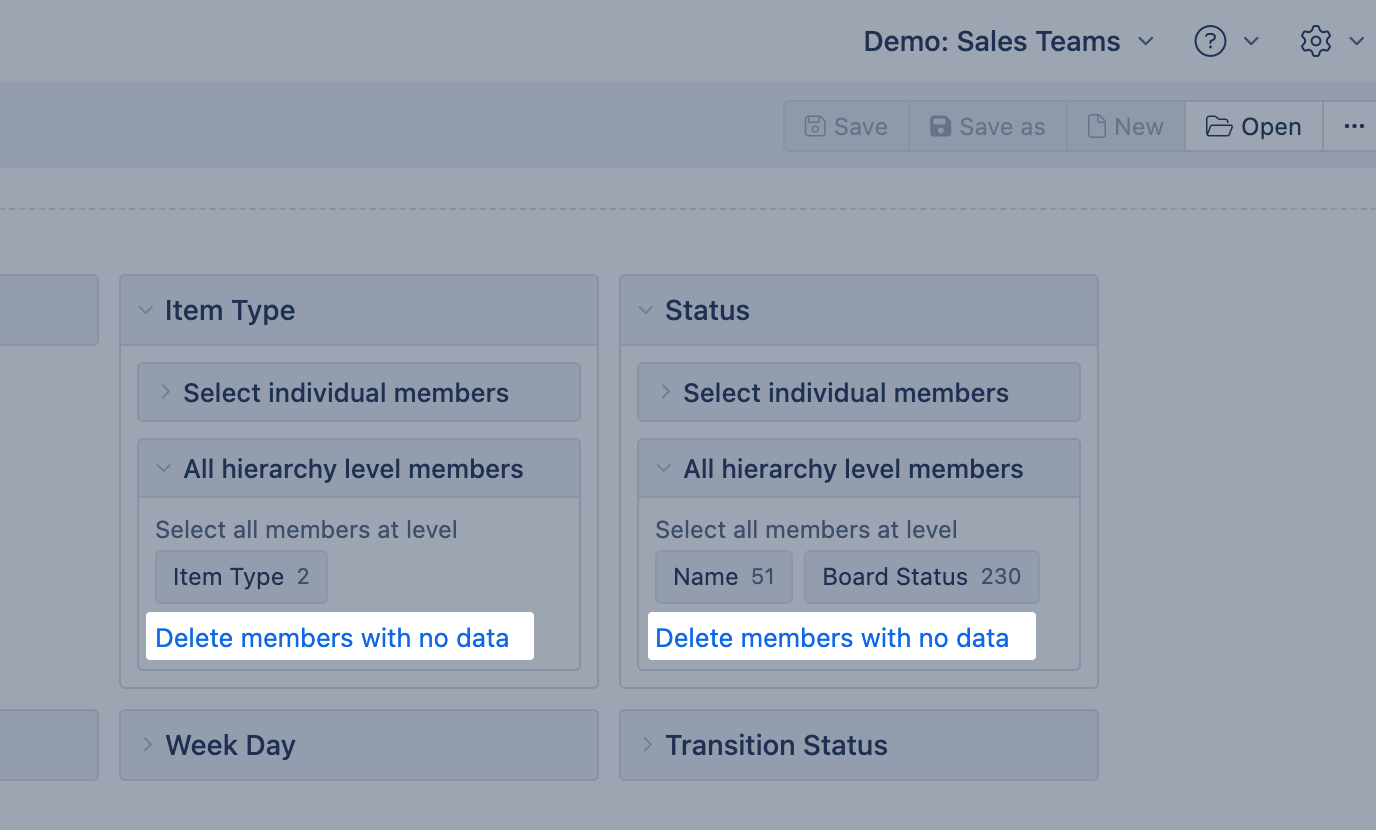The width and height of the screenshot is (1376, 830).
Task: Open the settings gear icon
Action: (1315, 41)
